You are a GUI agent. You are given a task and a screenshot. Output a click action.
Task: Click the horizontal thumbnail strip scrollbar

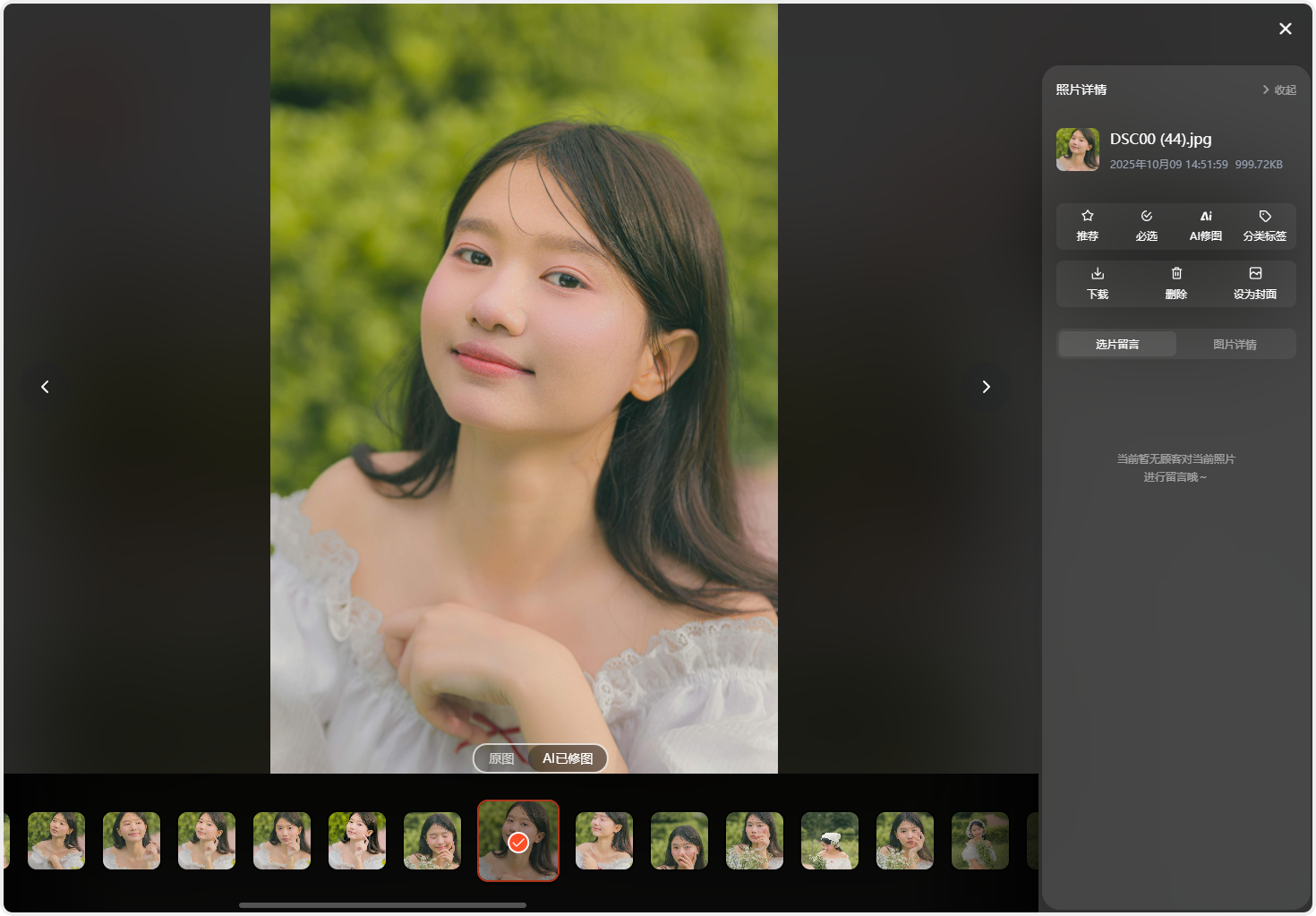click(x=382, y=905)
